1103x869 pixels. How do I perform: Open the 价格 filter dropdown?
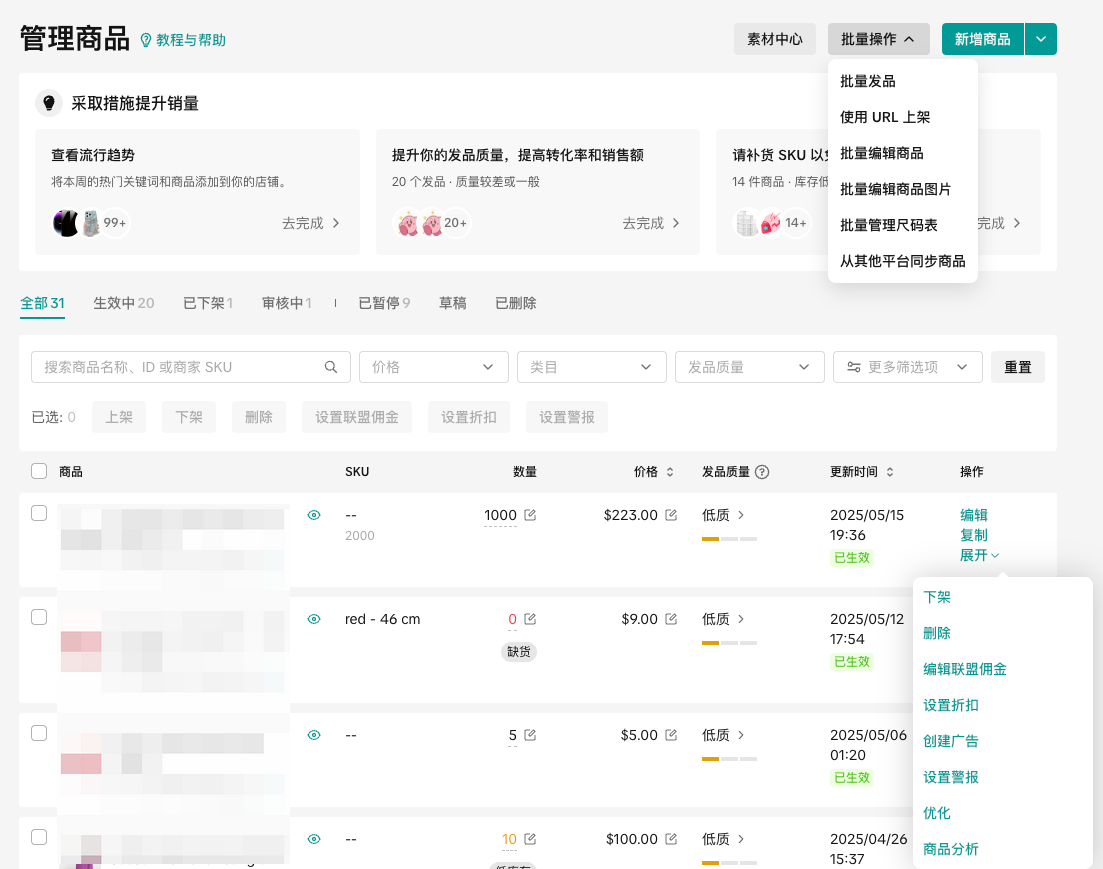click(x=433, y=367)
